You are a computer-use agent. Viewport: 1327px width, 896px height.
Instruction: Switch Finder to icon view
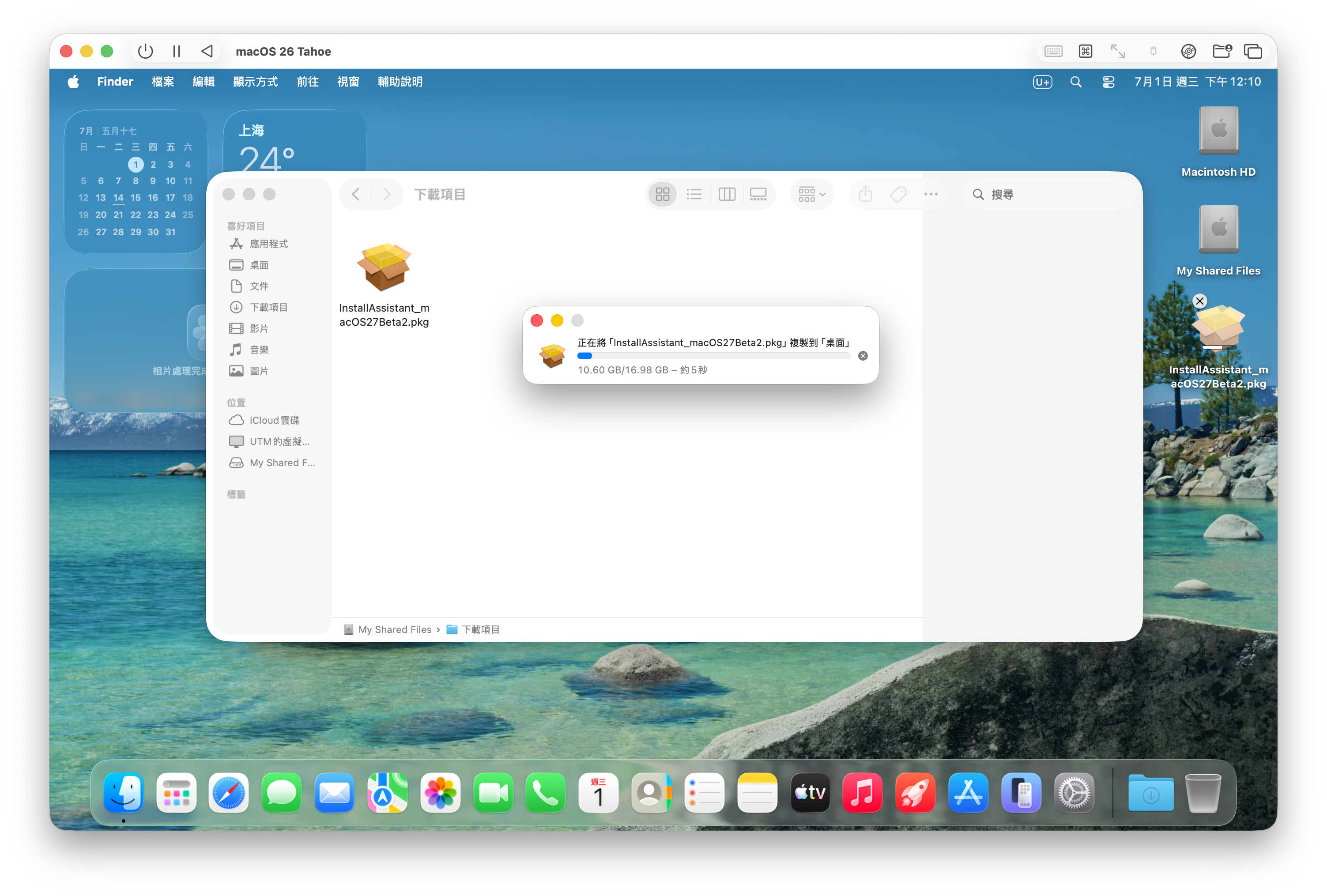click(x=662, y=194)
